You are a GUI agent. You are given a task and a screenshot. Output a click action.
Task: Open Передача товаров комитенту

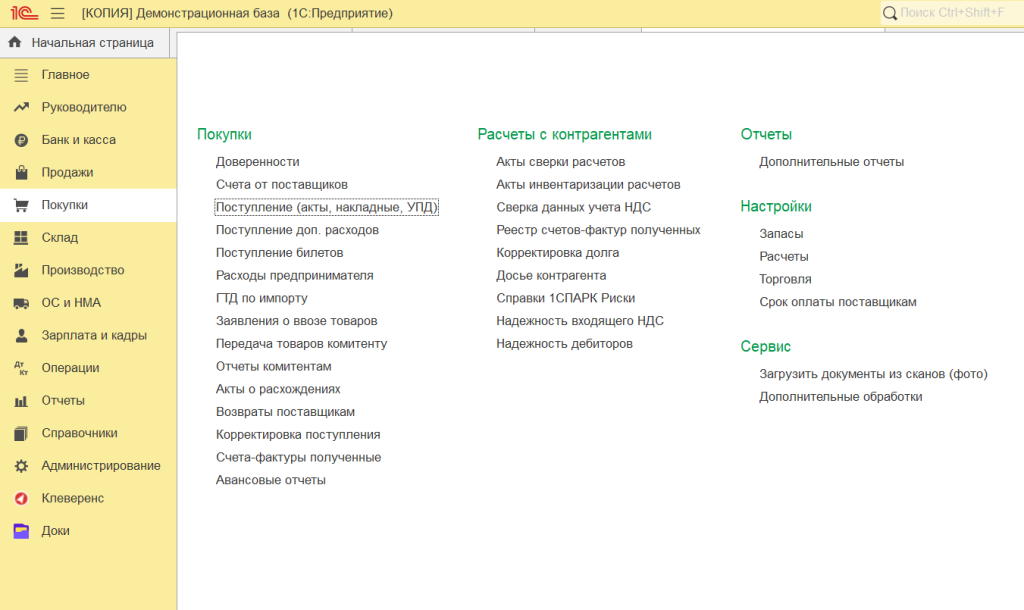click(x=301, y=344)
